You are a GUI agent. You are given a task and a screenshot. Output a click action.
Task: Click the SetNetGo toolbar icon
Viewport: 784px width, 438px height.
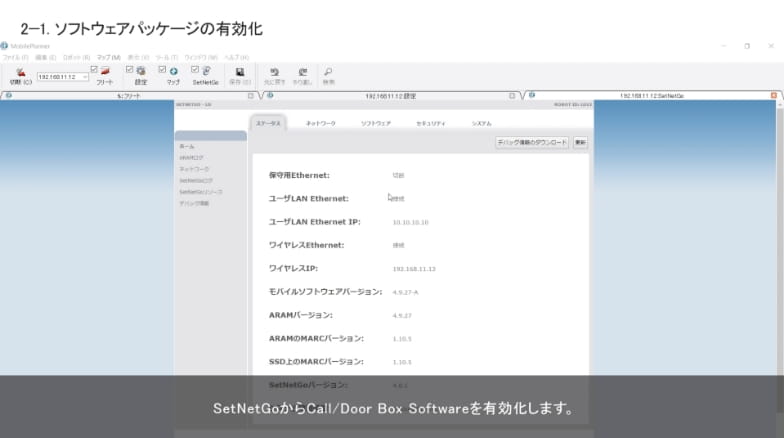point(206,71)
